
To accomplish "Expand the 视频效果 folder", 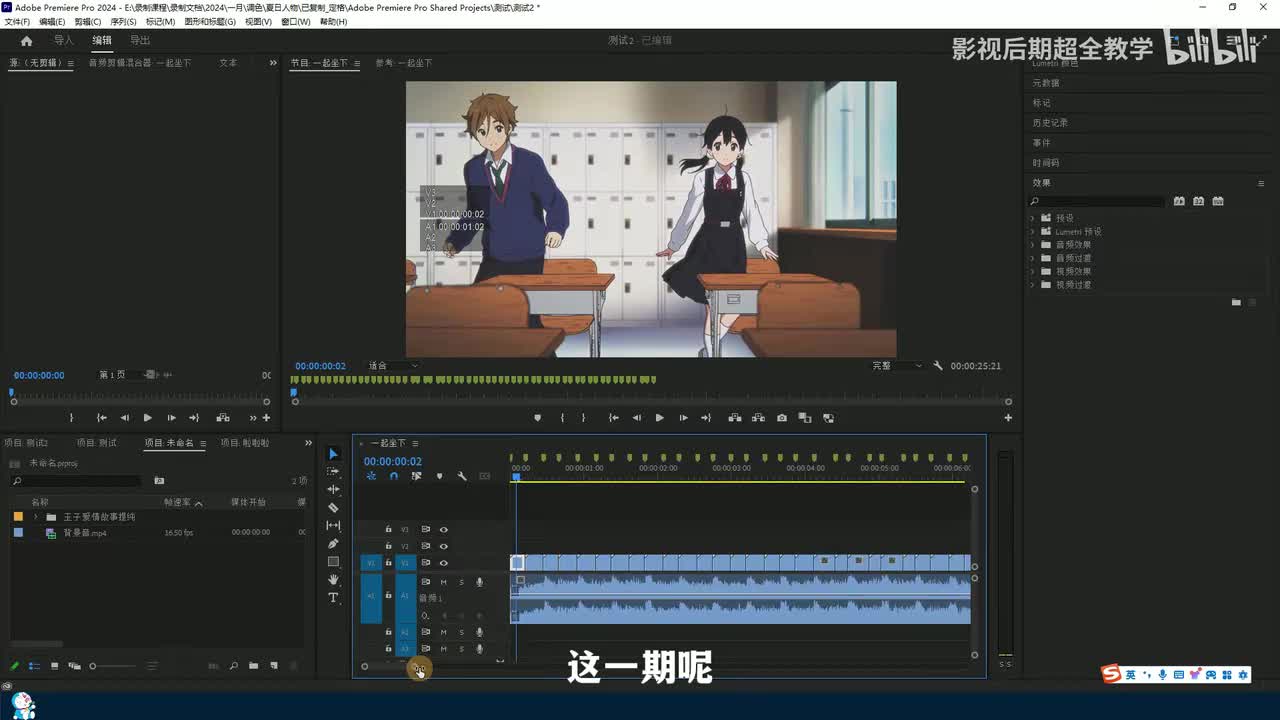I will (x=1033, y=272).
